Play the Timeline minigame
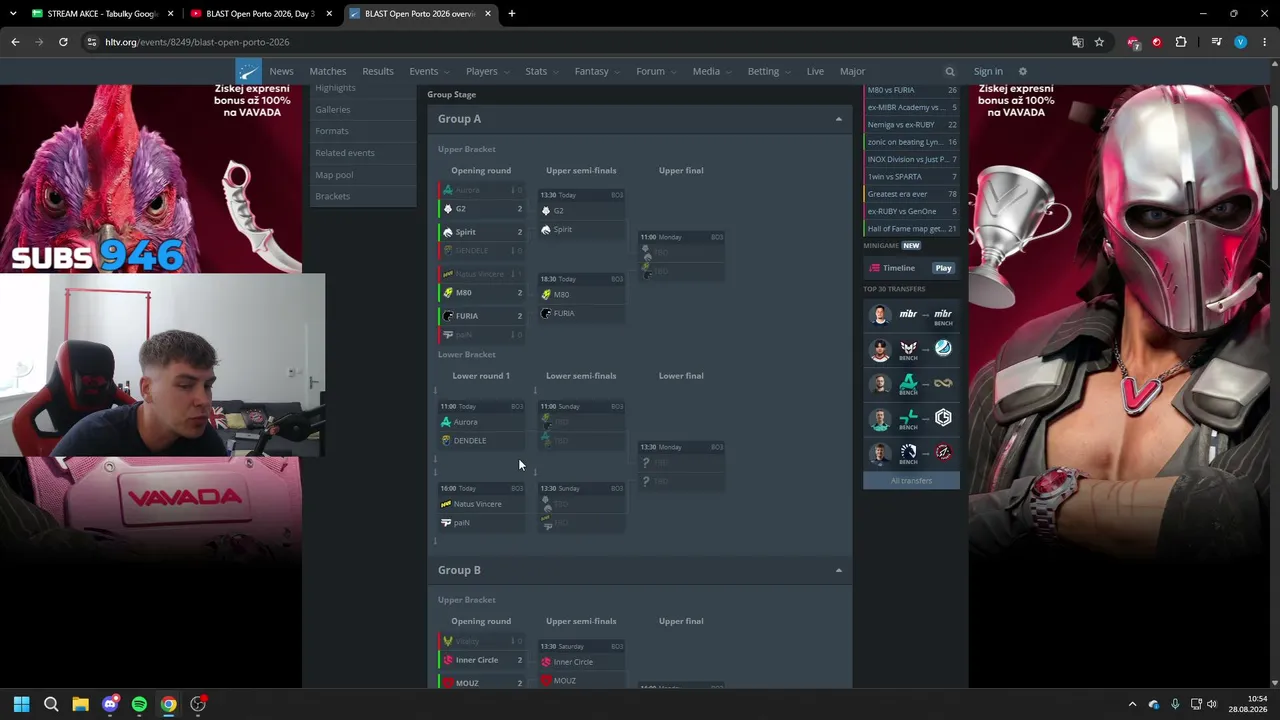1280x720 pixels. point(943,268)
